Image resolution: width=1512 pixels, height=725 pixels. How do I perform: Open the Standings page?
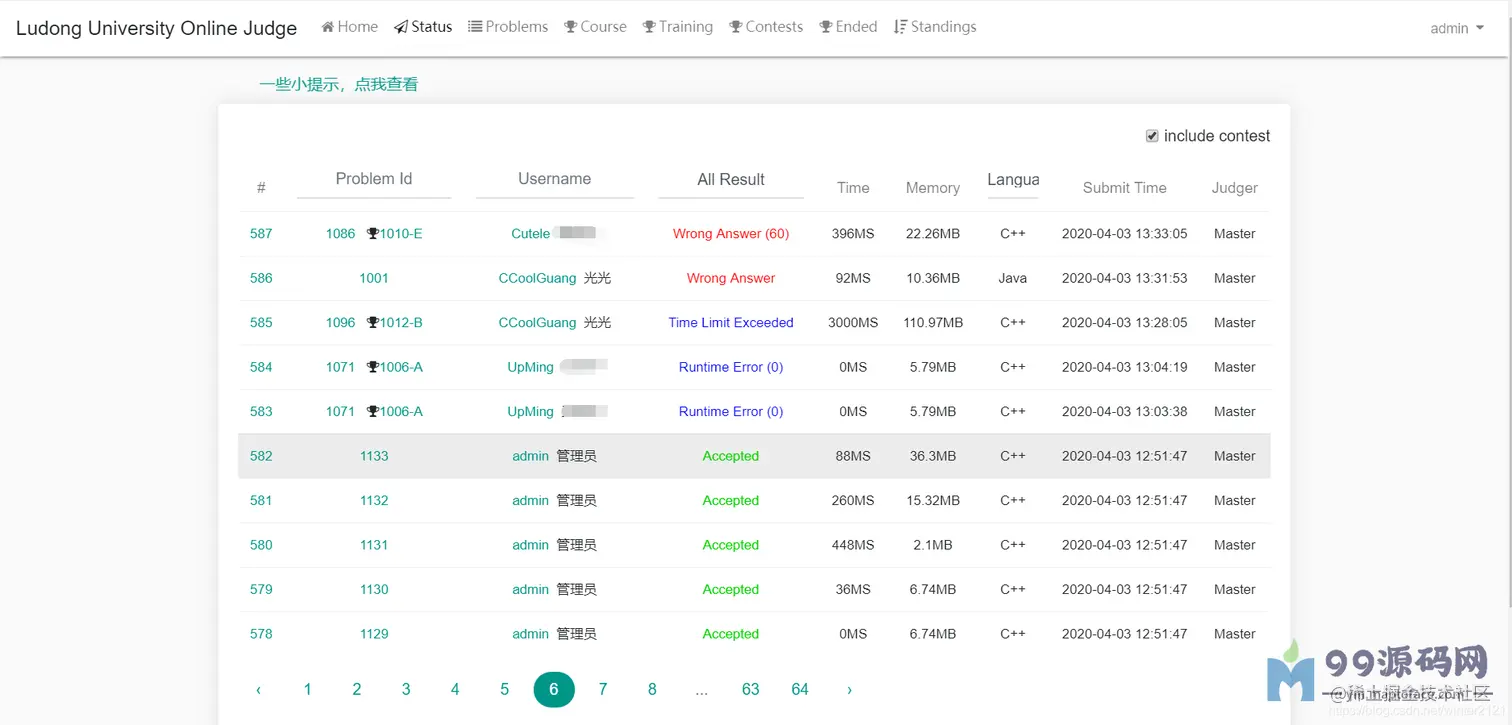[x=935, y=27]
